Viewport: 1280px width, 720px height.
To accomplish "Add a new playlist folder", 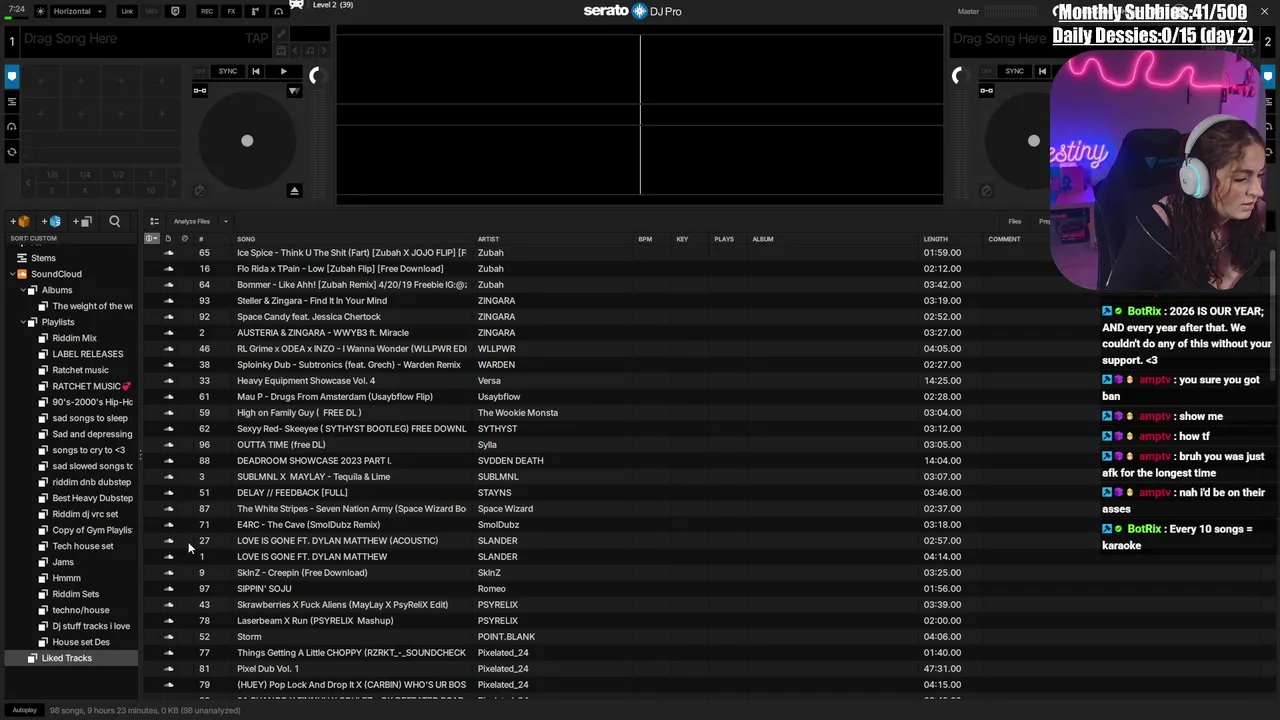I will coord(83,221).
